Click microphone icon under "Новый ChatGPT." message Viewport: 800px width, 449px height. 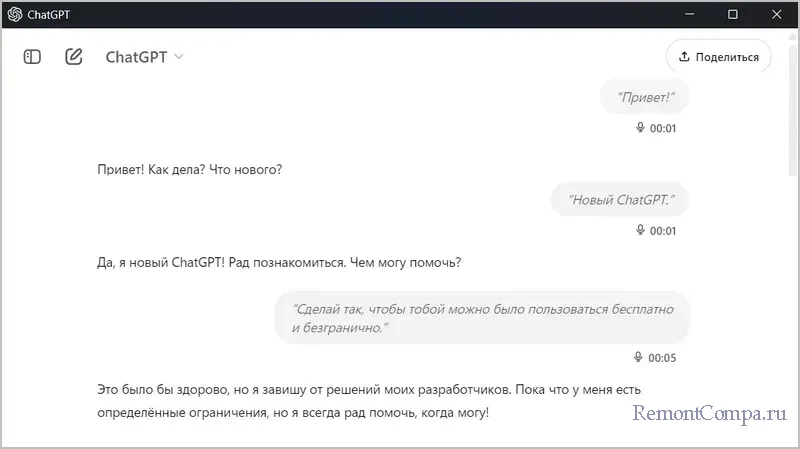pos(640,230)
